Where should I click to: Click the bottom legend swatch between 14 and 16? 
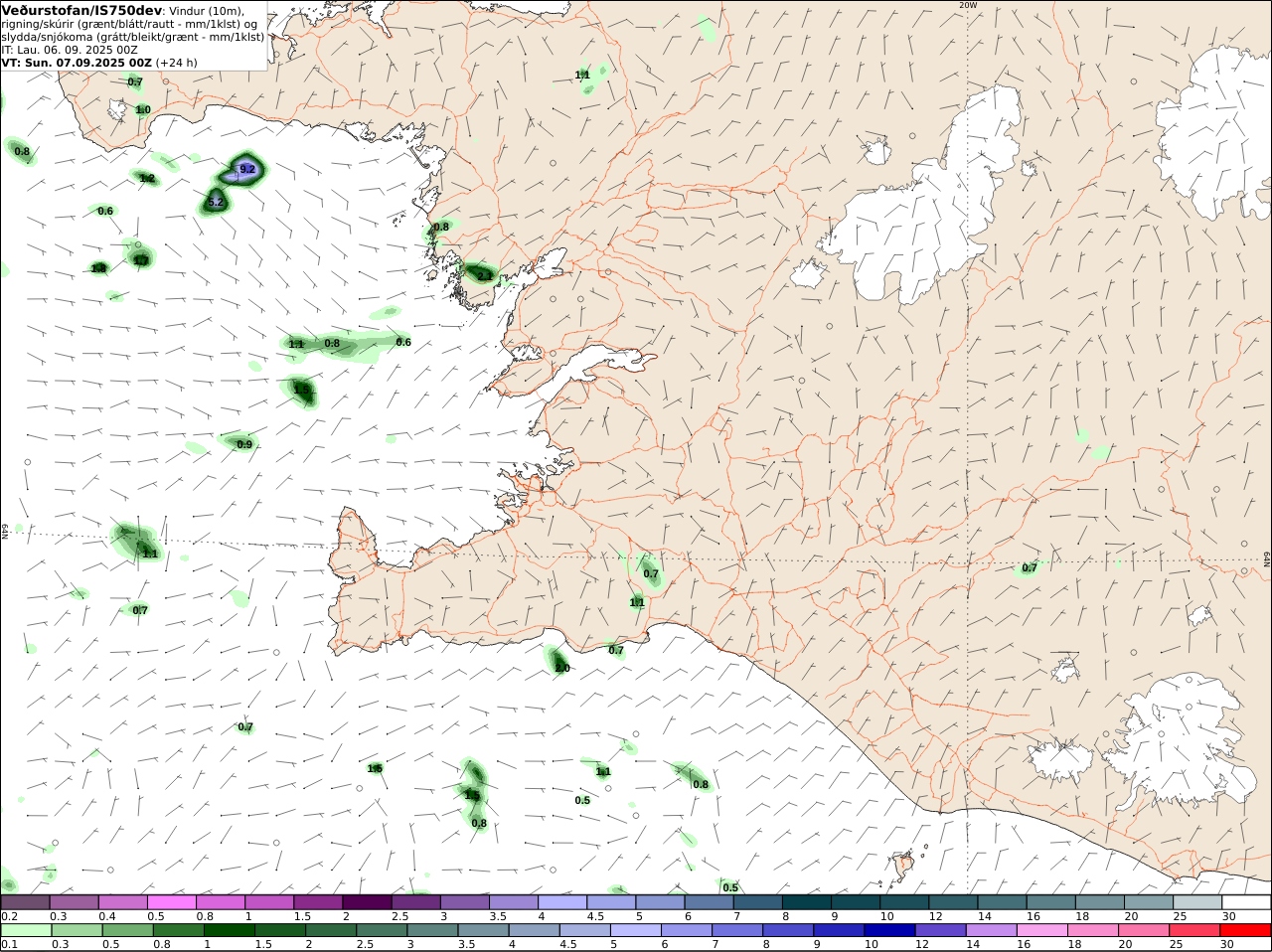click(x=991, y=930)
